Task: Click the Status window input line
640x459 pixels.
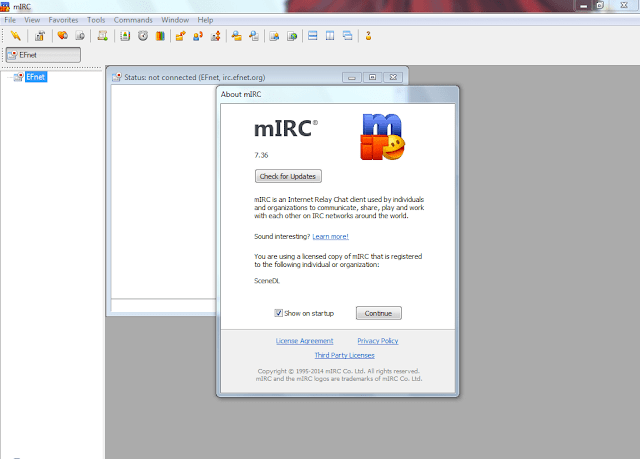Action: pyautogui.click(x=163, y=306)
